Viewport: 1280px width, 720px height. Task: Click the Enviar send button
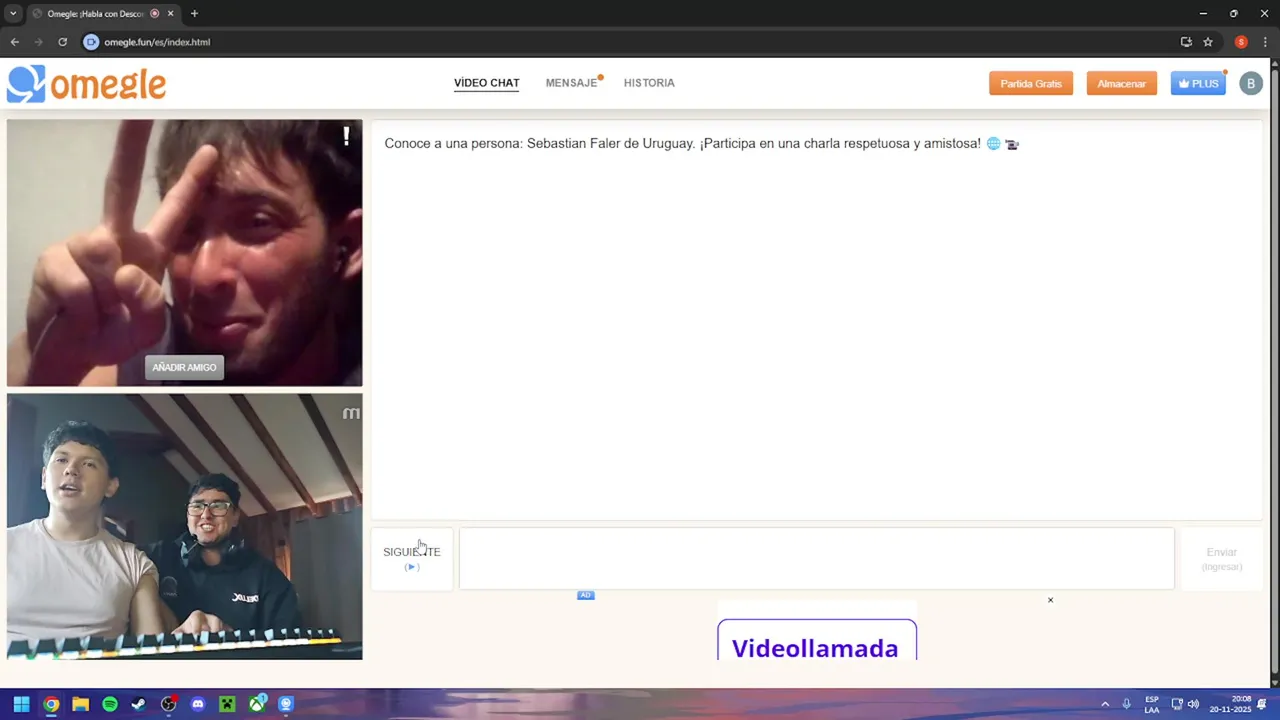[1221, 558]
